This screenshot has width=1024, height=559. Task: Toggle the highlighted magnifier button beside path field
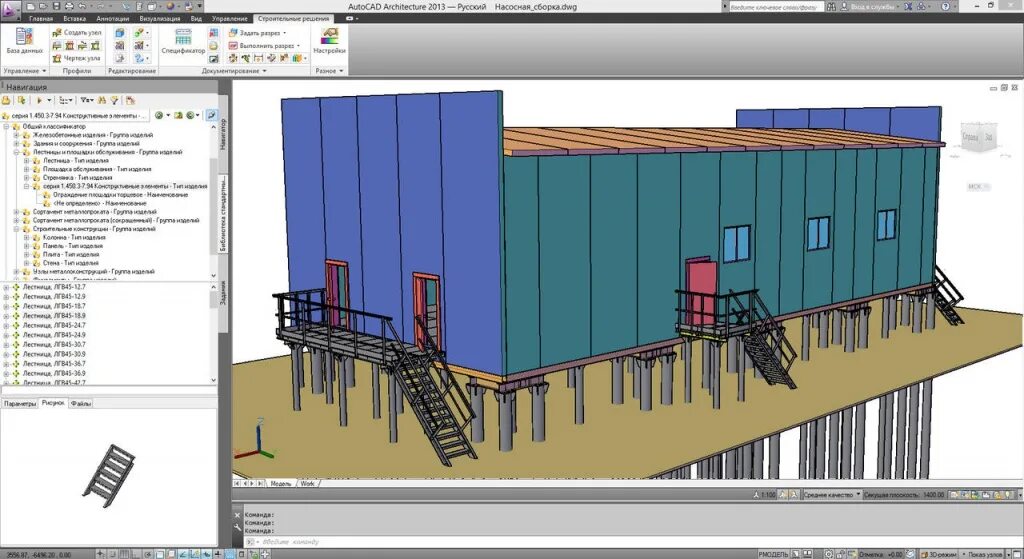pos(211,115)
